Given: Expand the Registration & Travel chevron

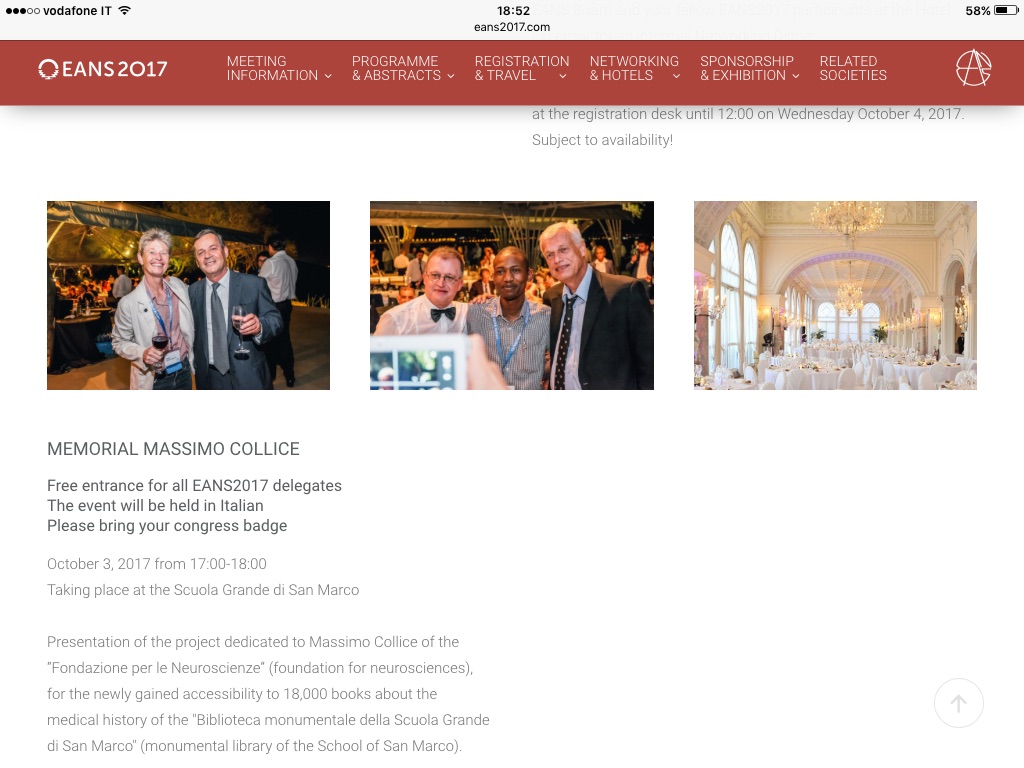Looking at the screenshot, I should (562, 76).
